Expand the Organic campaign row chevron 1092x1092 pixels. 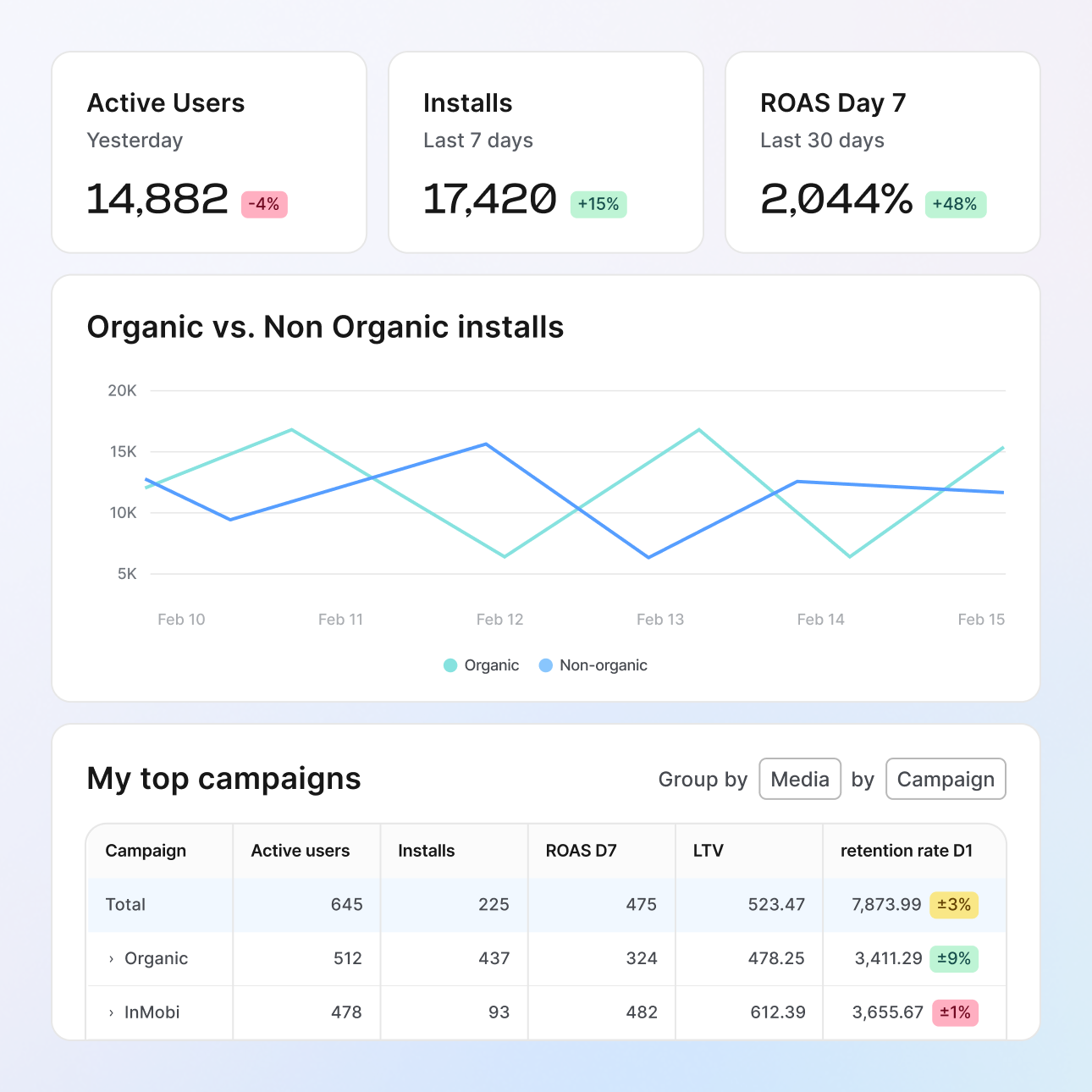pyautogui.click(x=111, y=959)
